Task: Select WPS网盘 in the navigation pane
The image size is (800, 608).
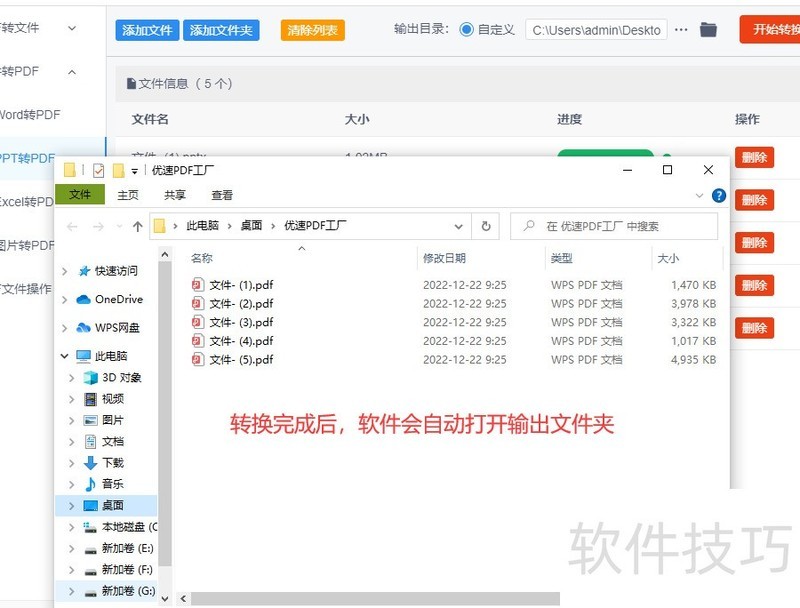Action: pyautogui.click(x=117, y=327)
